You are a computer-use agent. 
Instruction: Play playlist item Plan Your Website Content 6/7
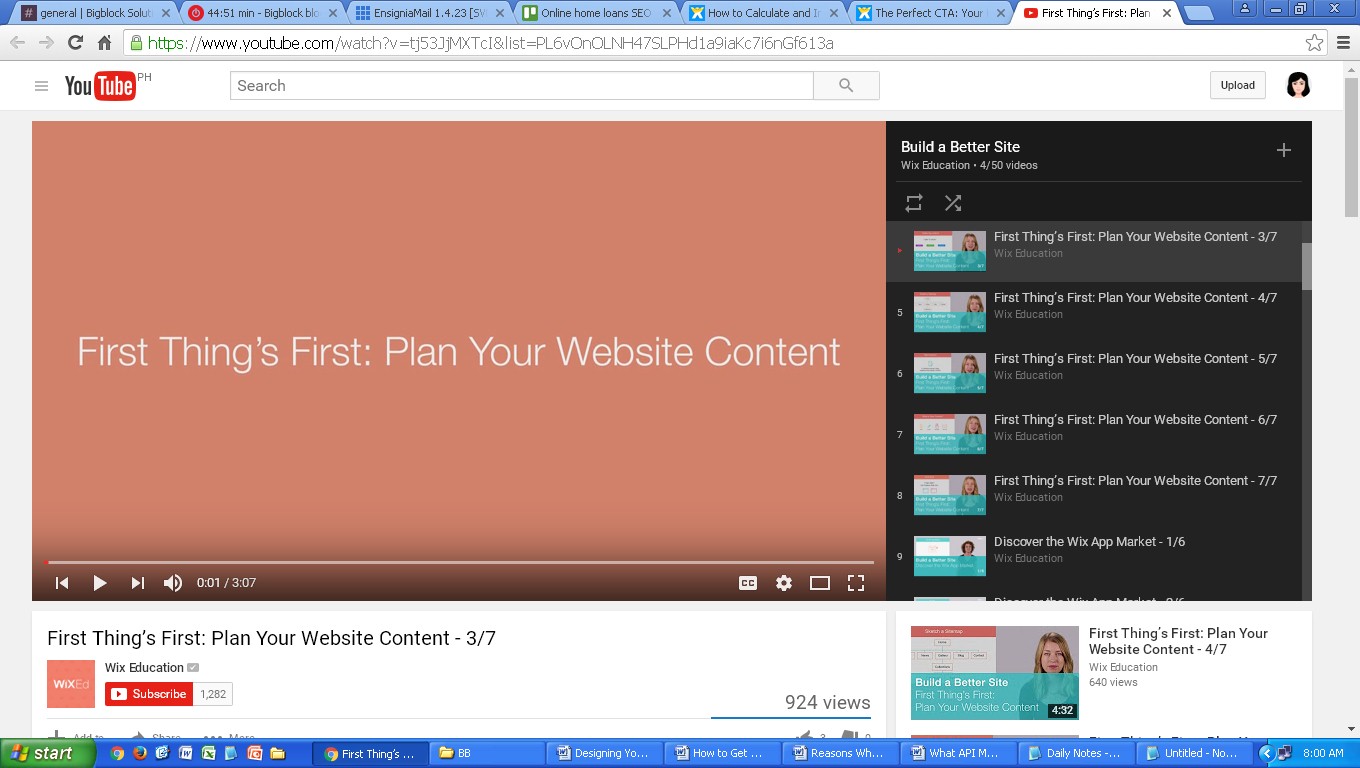1095,435
